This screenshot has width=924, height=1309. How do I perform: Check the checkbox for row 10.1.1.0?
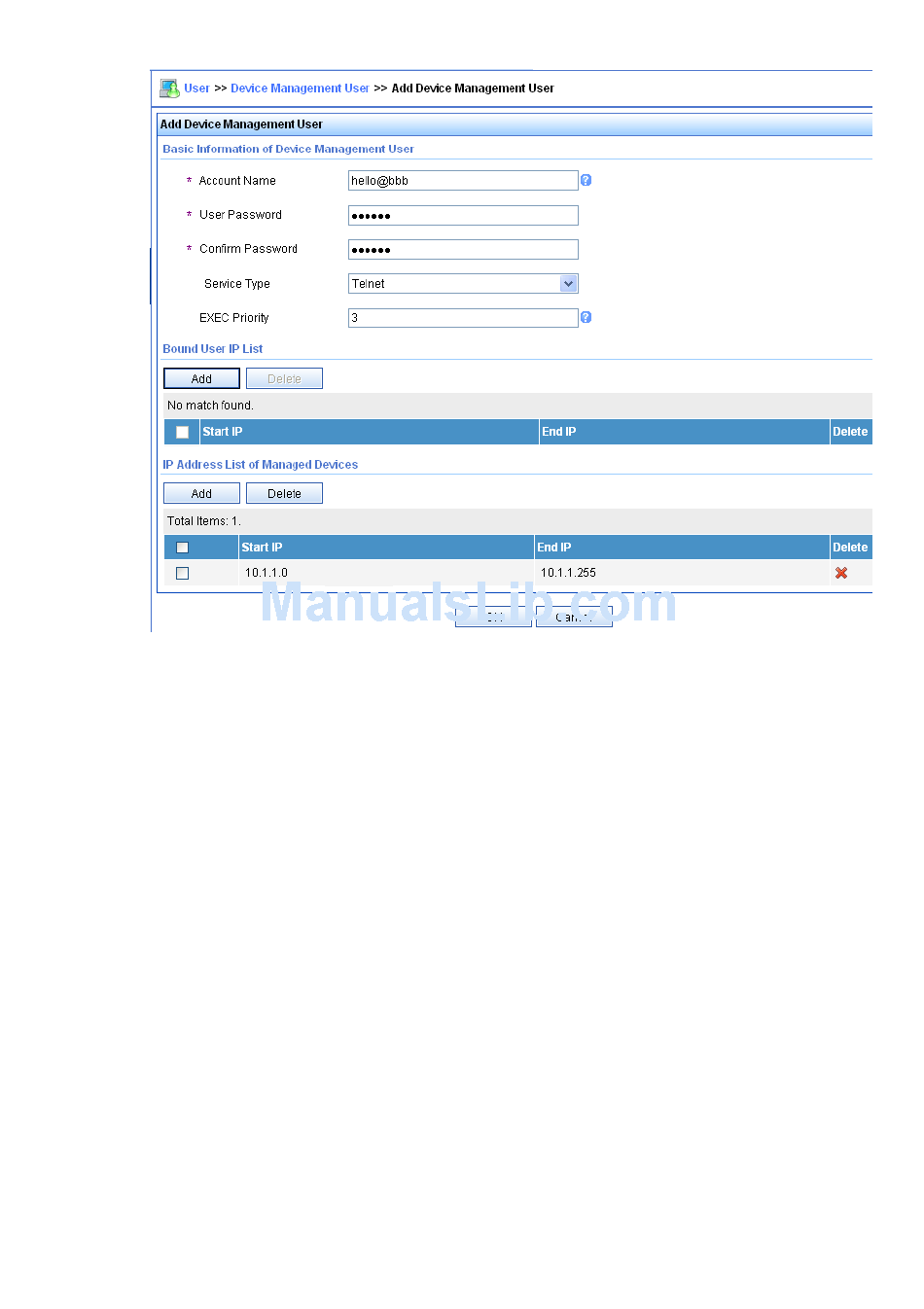(182, 573)
